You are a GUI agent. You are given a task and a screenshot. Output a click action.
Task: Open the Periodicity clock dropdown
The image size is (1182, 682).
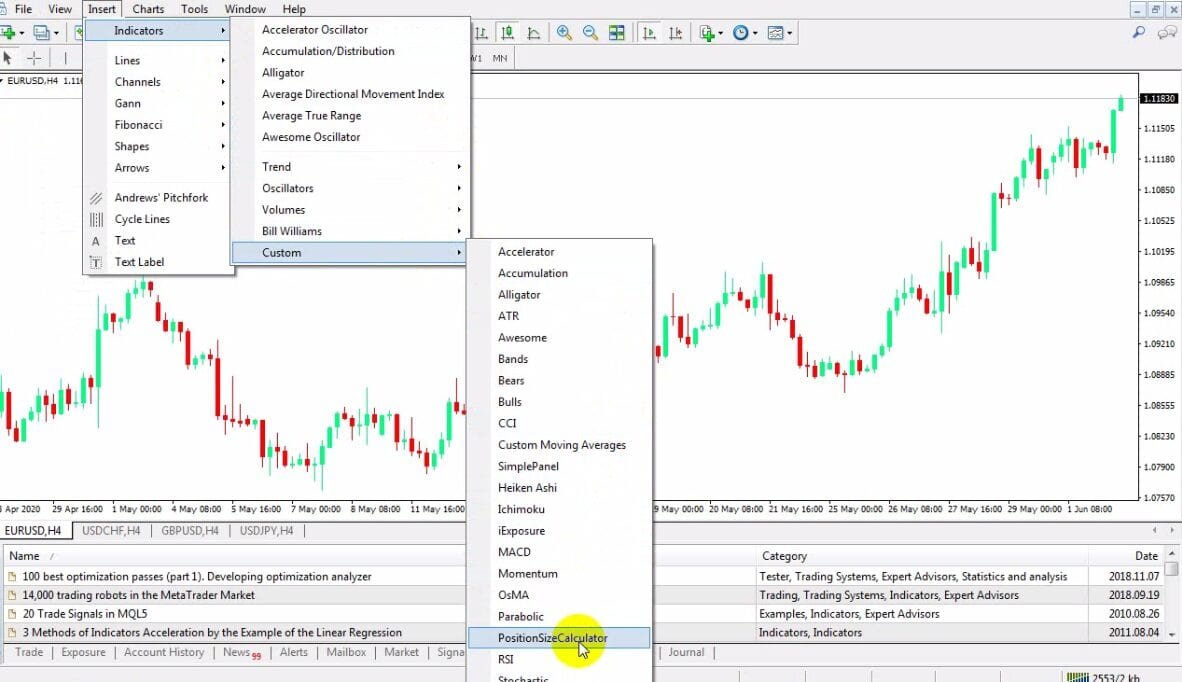click(x=745, y=33)
